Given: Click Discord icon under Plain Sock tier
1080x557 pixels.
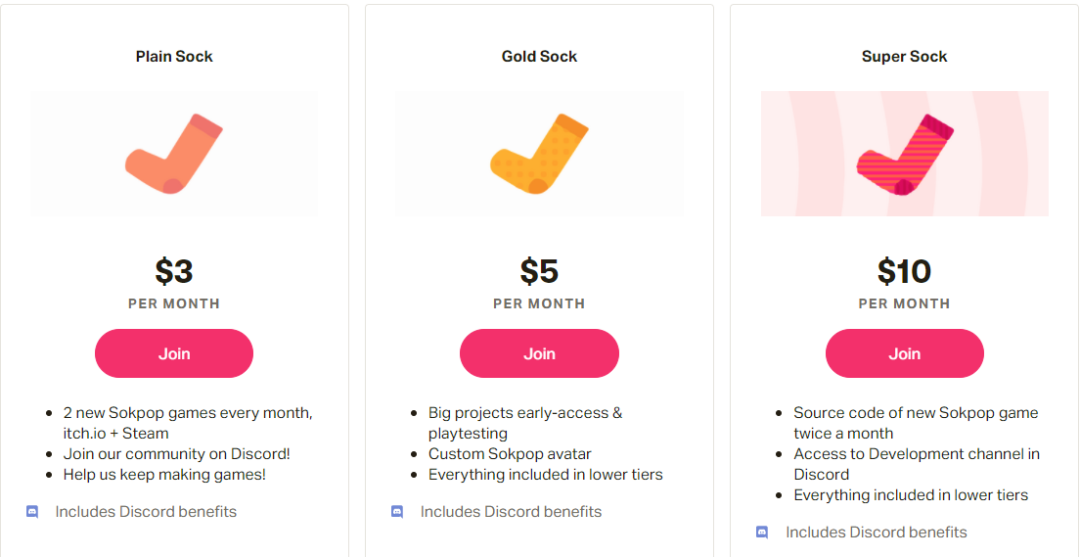Looking at the screenshot, I should [x=32, y=512].
